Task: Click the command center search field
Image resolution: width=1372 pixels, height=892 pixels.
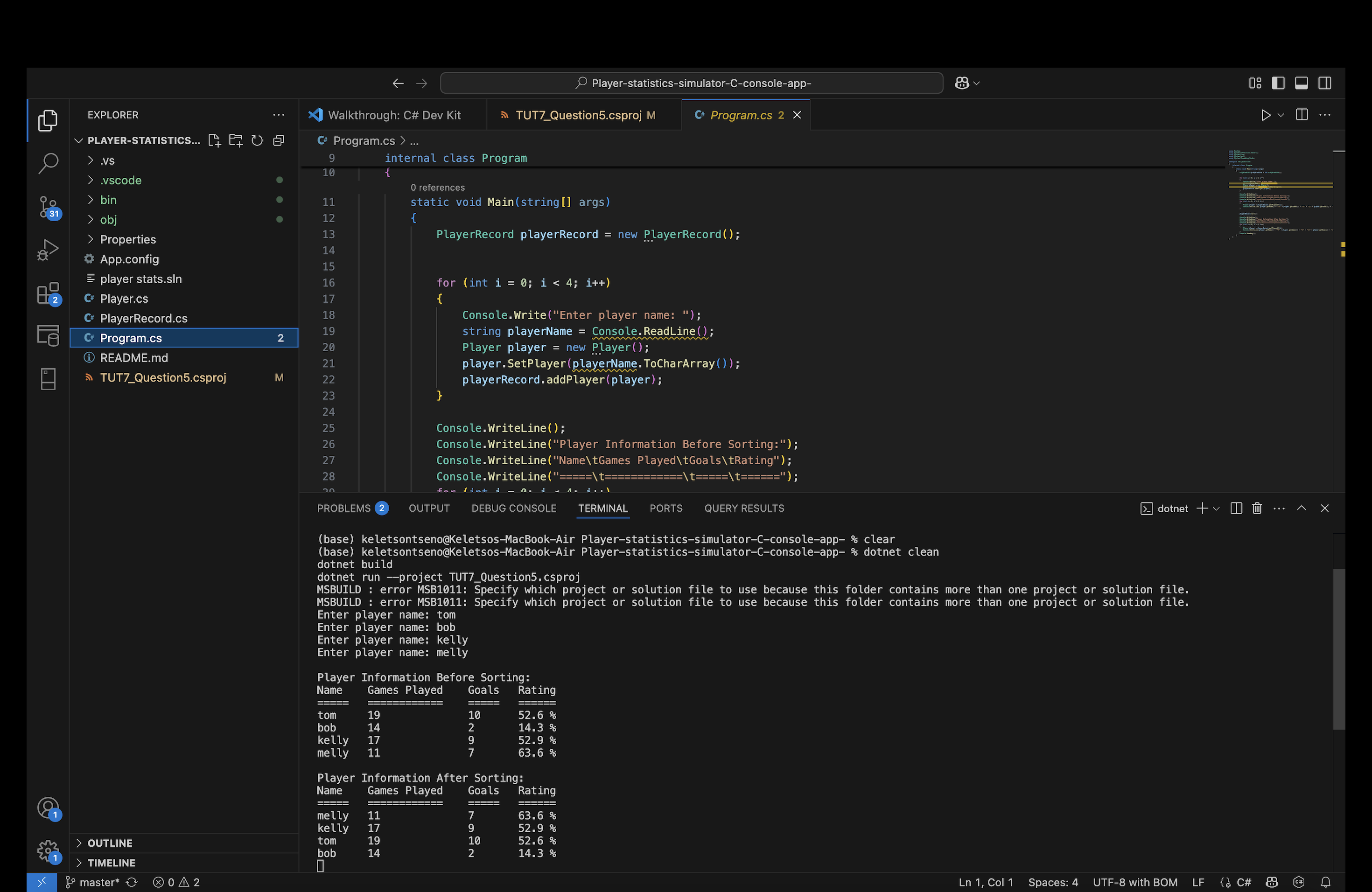Action: click(x=691, y=83)
